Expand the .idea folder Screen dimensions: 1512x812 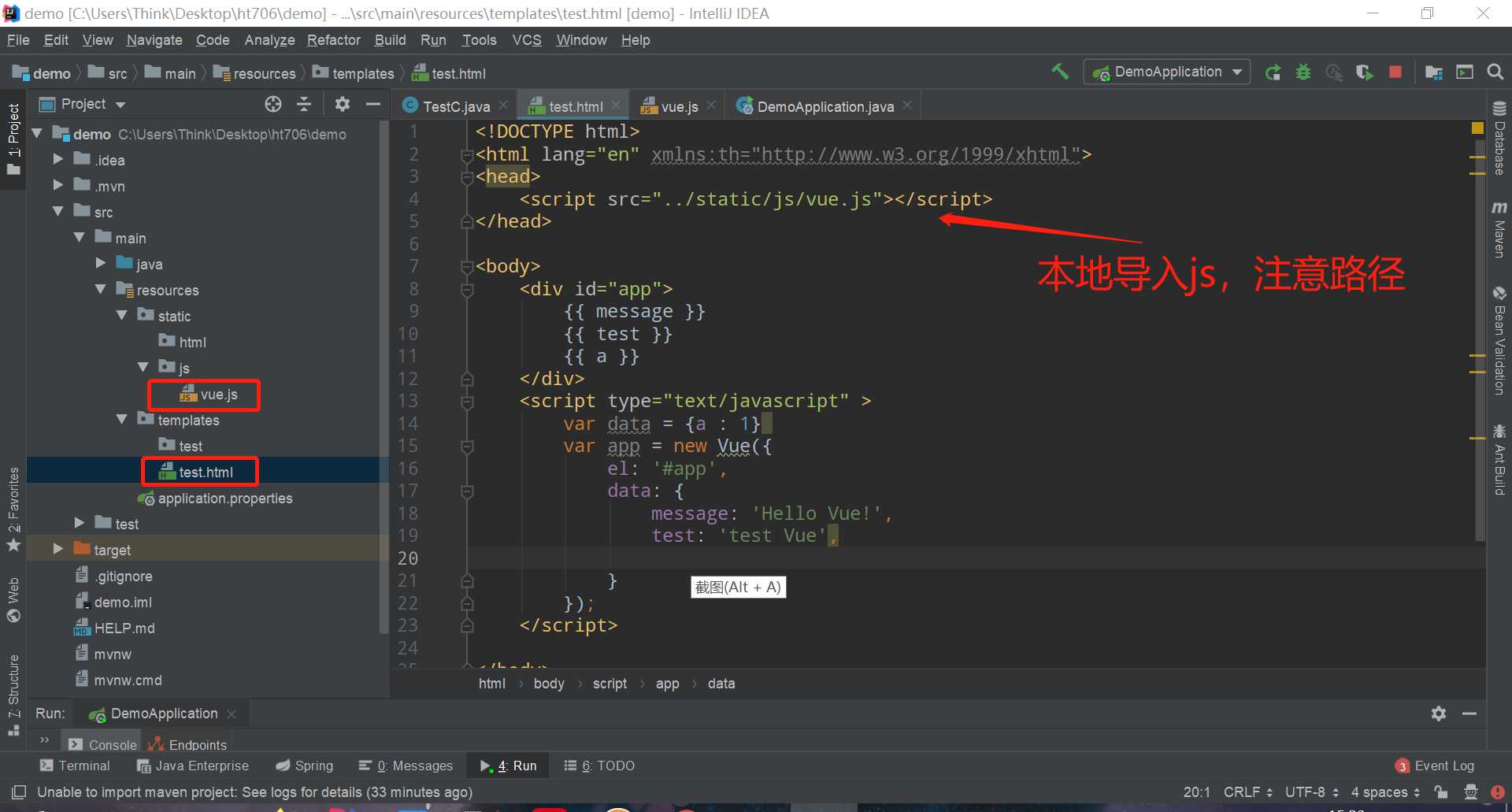[x=57, y=159]
